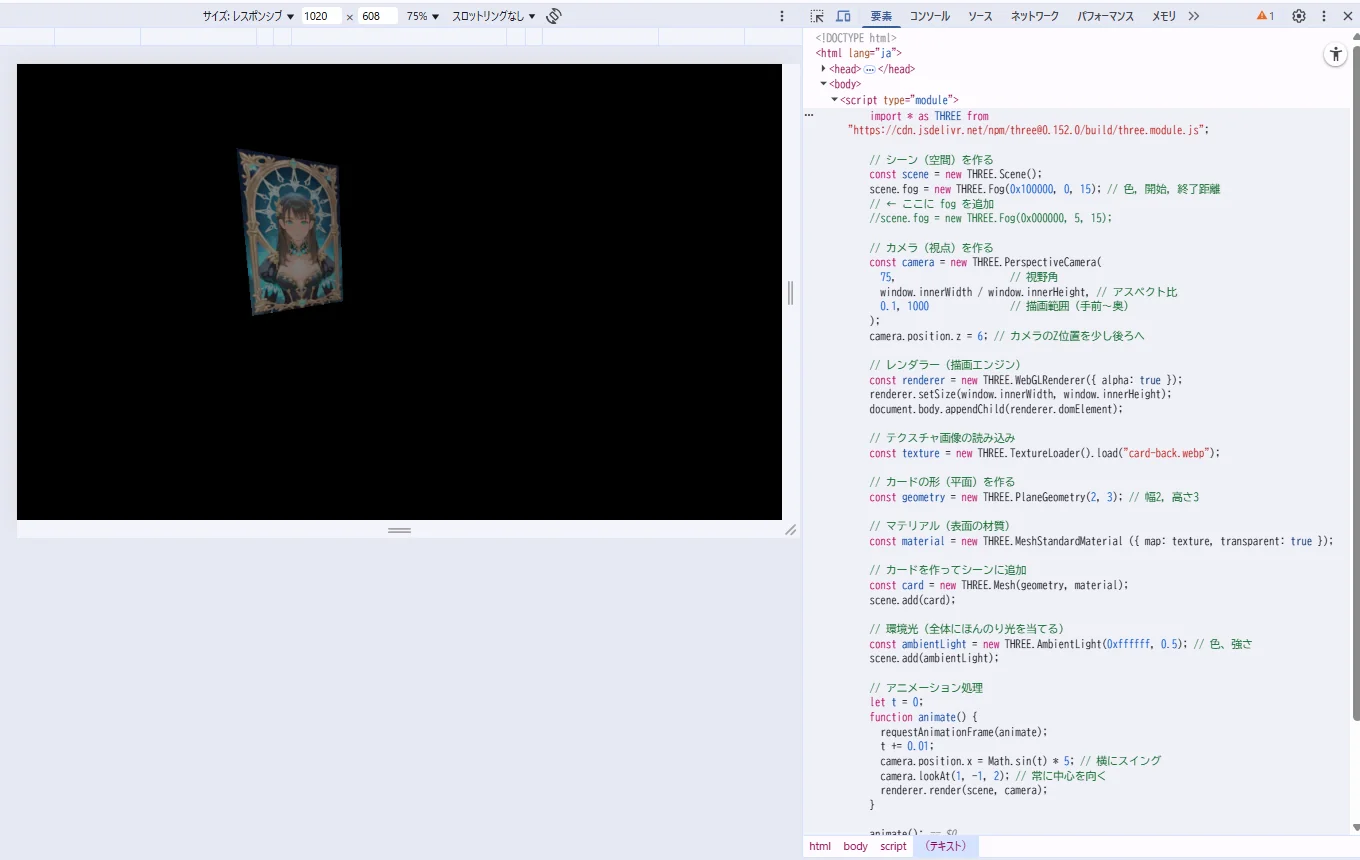Expand the collapsed head element
Screen dimensions: 1360x860
(823, 69)
